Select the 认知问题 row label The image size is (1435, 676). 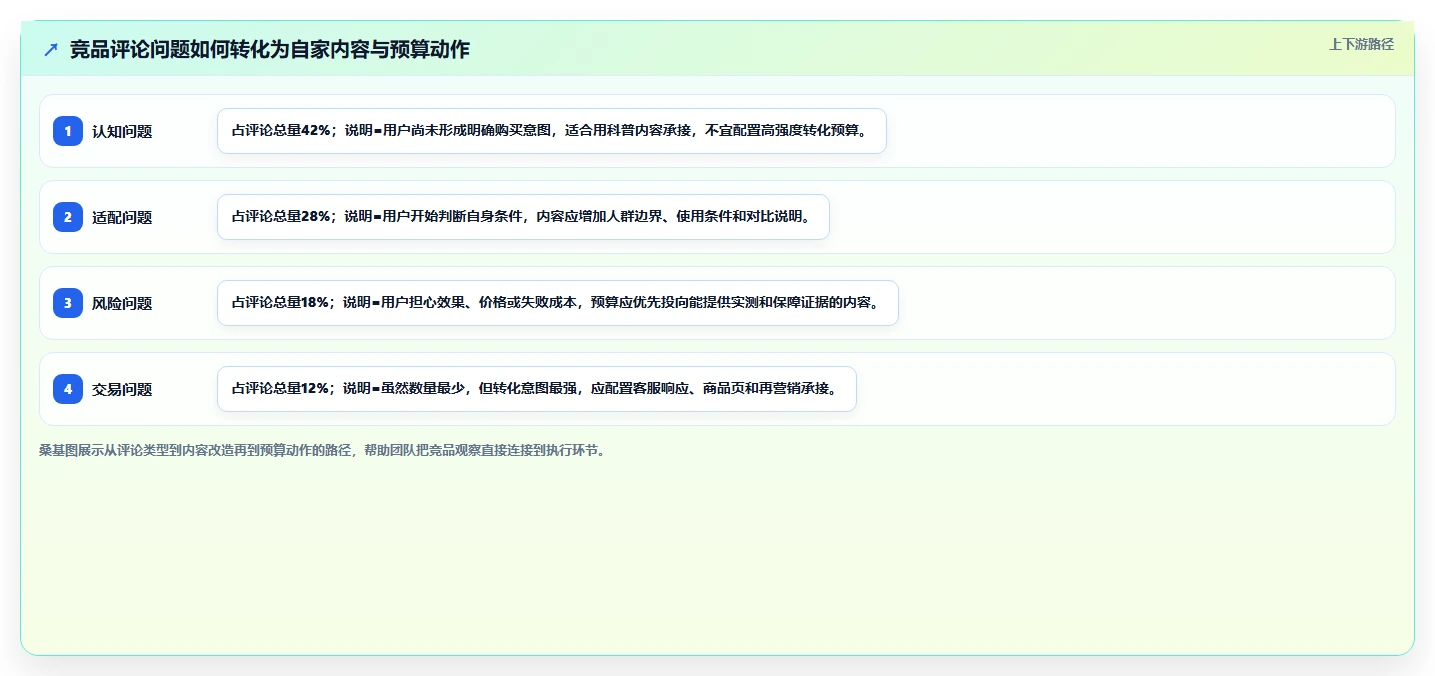tap(122, 131)
